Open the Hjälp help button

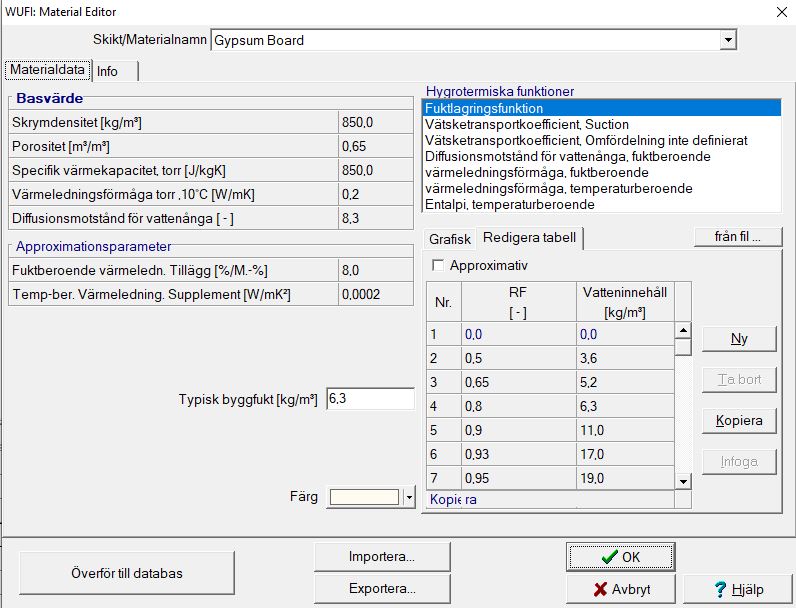pos(738,589)
